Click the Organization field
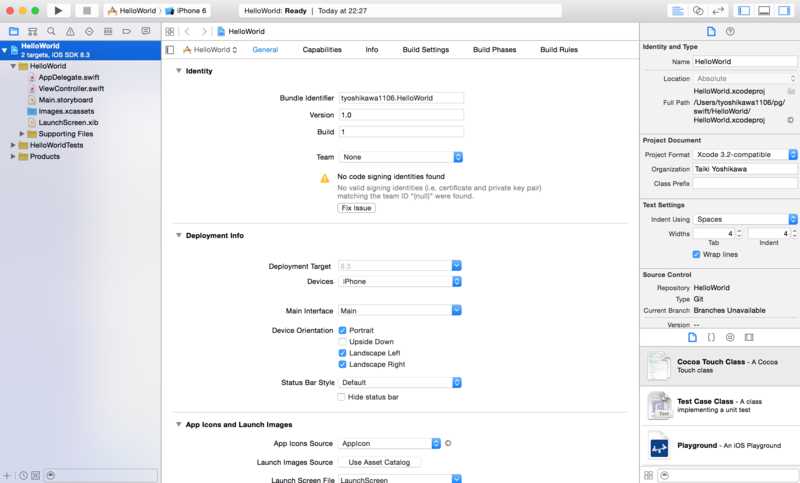The image size is (800, 483). (745, 169)
